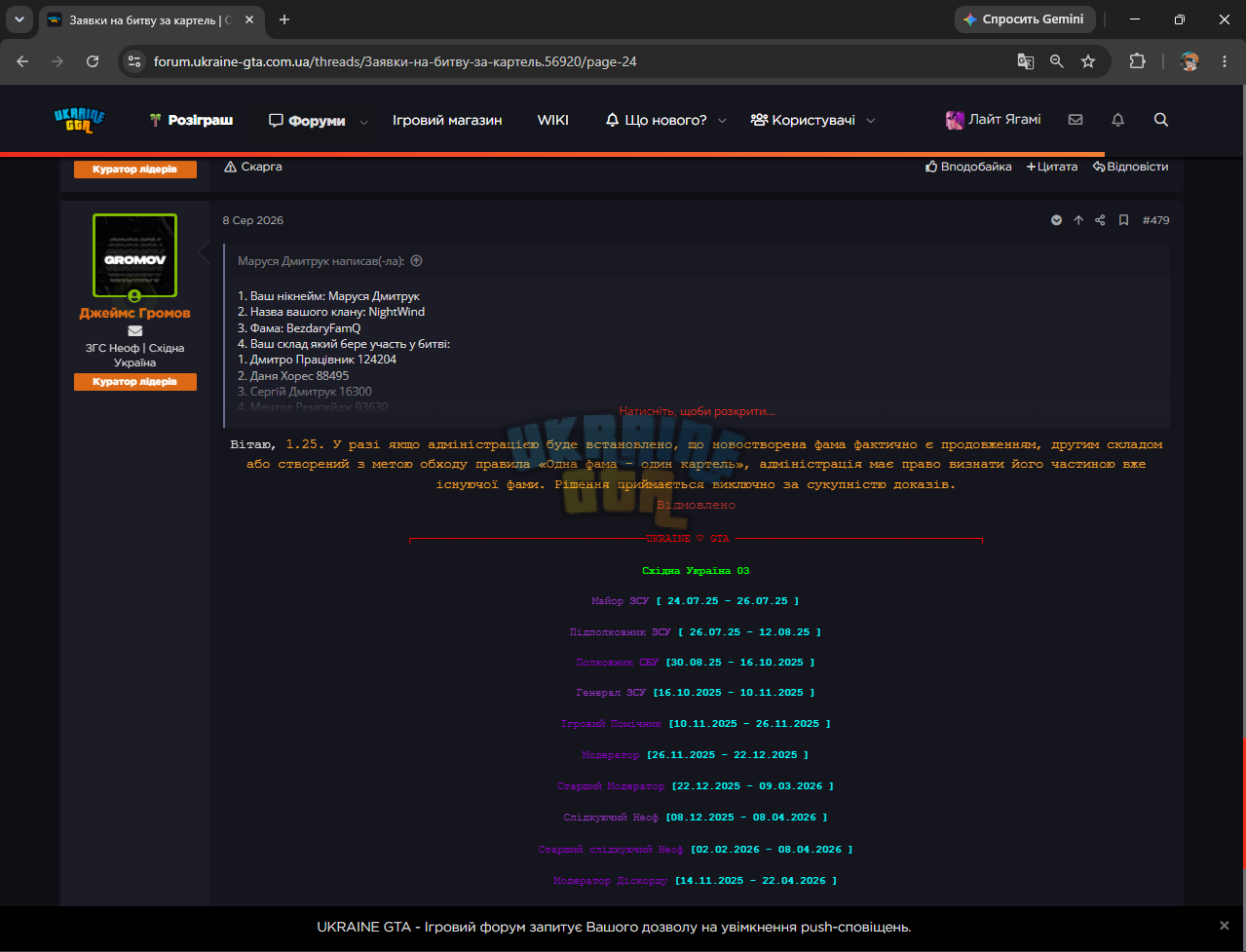Open Що нового? section

pos(656,120)
